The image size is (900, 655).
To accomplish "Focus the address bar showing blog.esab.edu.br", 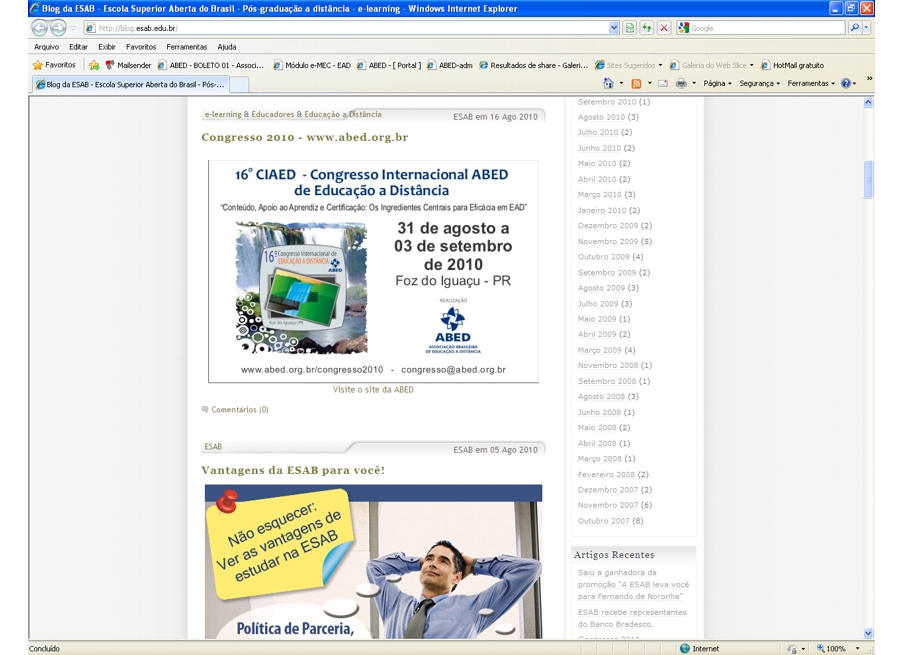I will 346,28.
